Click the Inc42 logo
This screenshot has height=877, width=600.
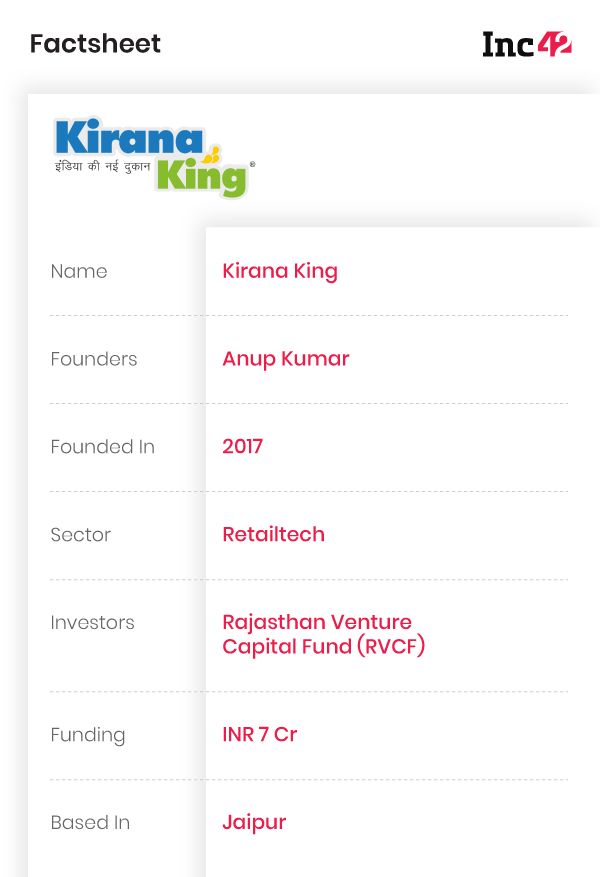527,44
